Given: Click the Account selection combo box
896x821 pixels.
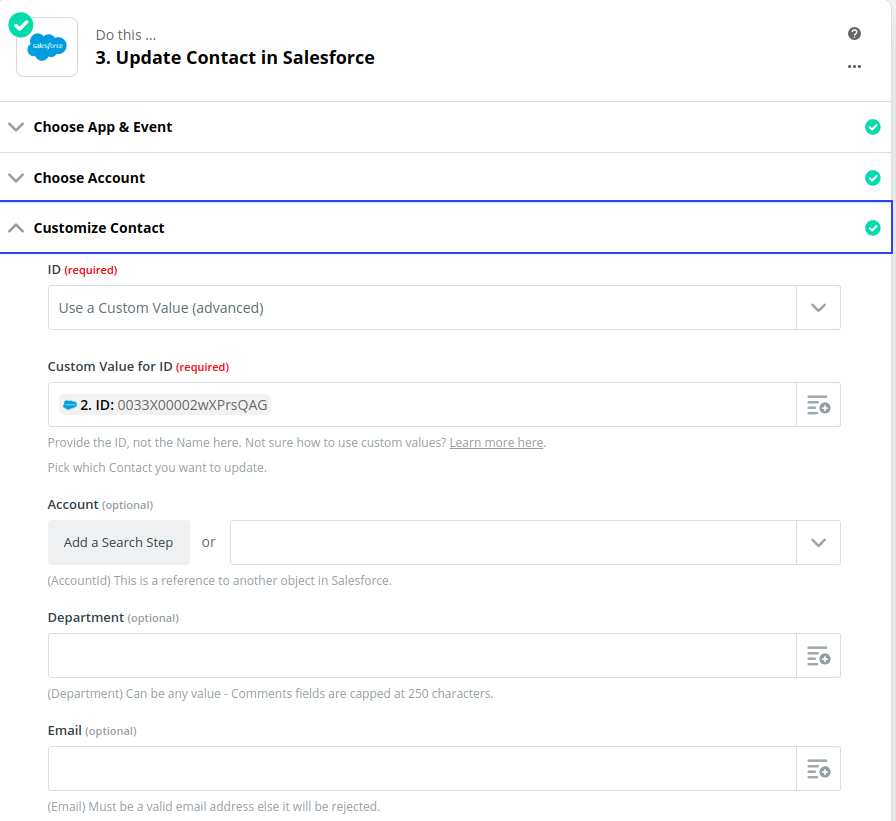Looking at the screenshot, I should [513, 542].
